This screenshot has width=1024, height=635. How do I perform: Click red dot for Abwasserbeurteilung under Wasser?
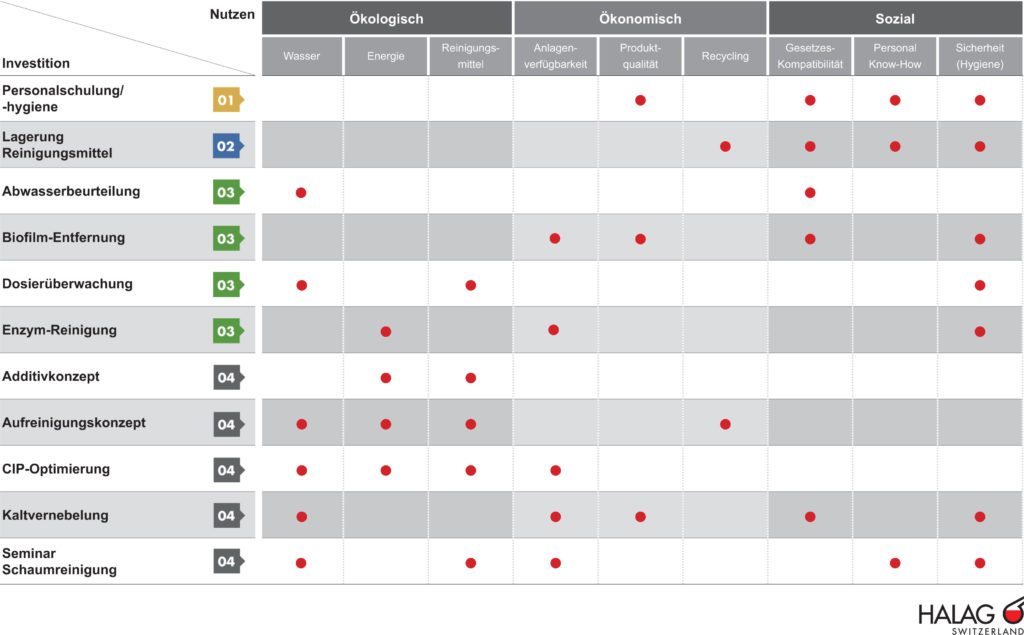pyautogui.click(x=301, y=192)
